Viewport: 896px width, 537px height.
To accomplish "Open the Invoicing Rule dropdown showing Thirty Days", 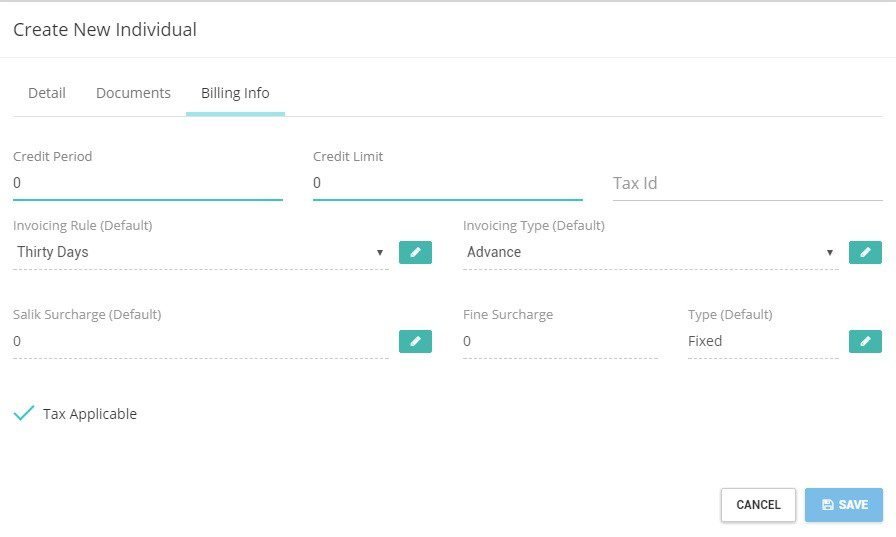I will pos(201,252).
